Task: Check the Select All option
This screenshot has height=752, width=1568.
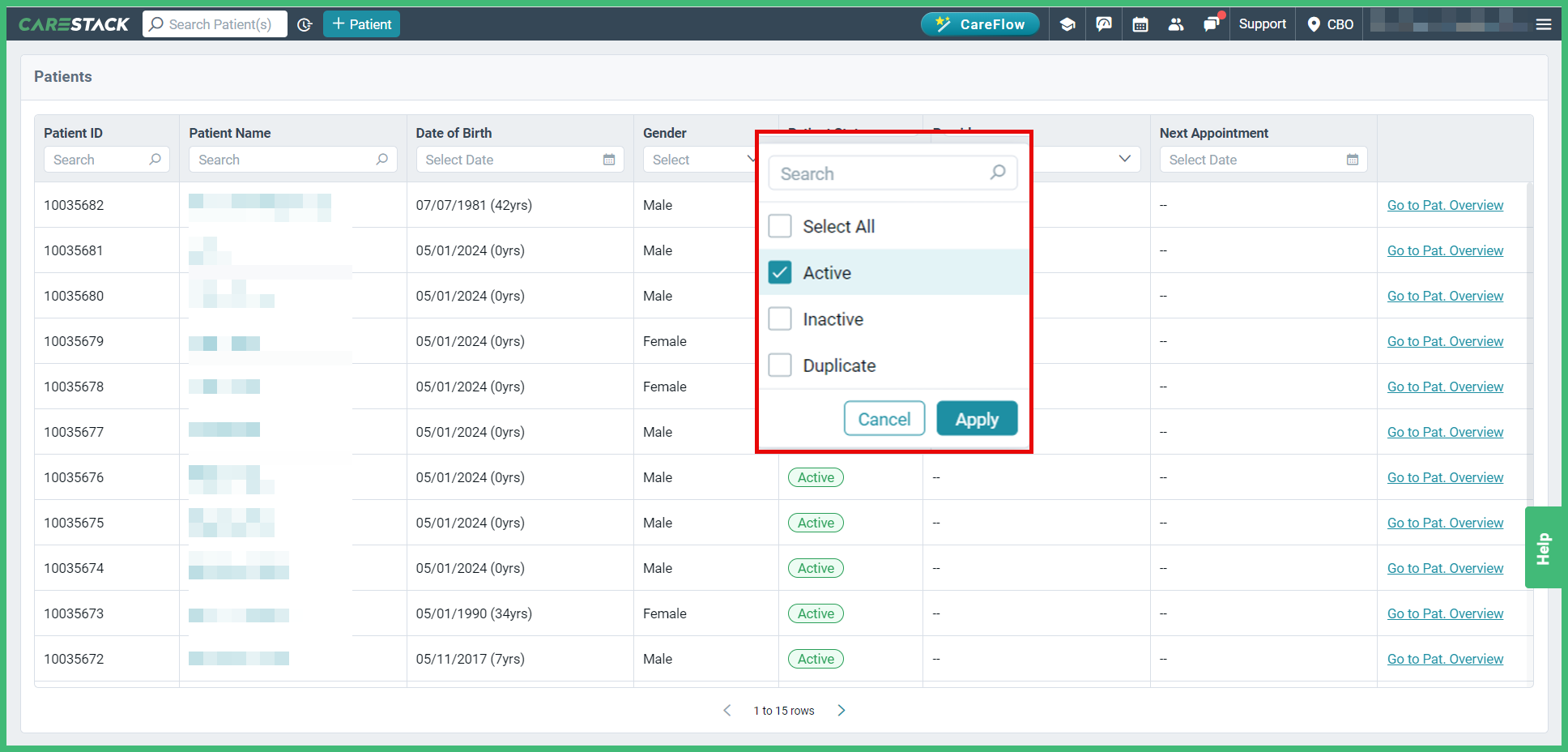Action: (779, 226)
